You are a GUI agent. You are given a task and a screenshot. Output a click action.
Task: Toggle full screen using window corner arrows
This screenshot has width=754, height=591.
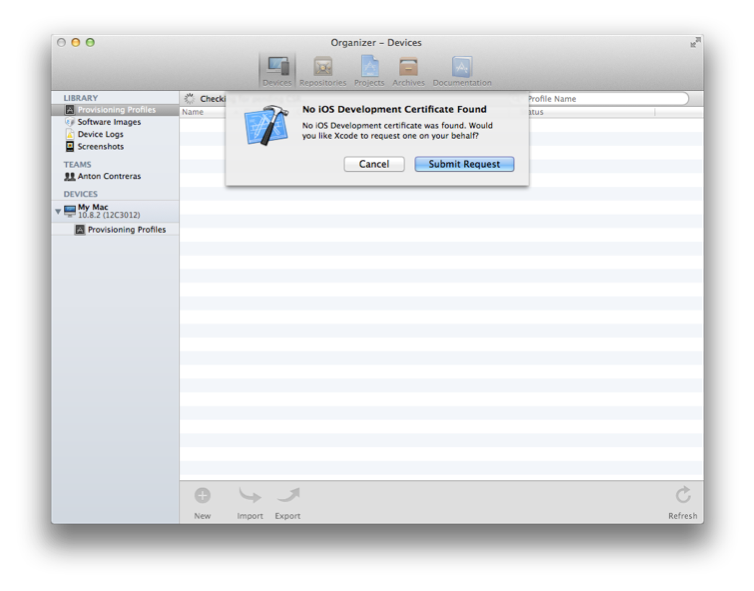(695, 42)
